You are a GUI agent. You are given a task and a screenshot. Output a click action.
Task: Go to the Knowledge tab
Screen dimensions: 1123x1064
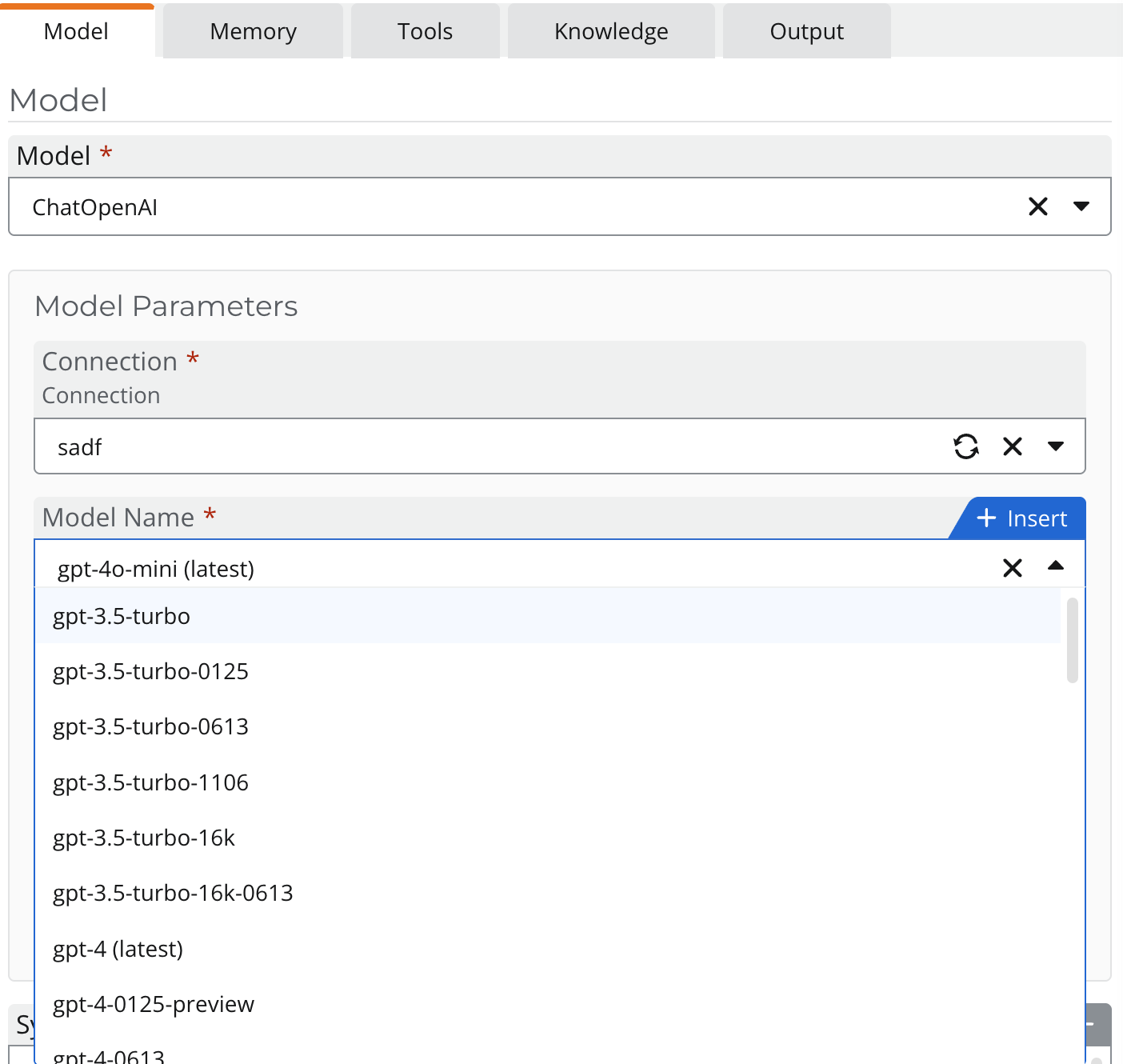pyautogui.click(x=611, y=32)
